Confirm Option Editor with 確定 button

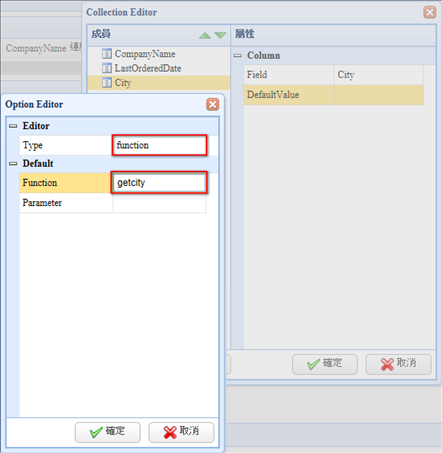(x=108, y=432)
